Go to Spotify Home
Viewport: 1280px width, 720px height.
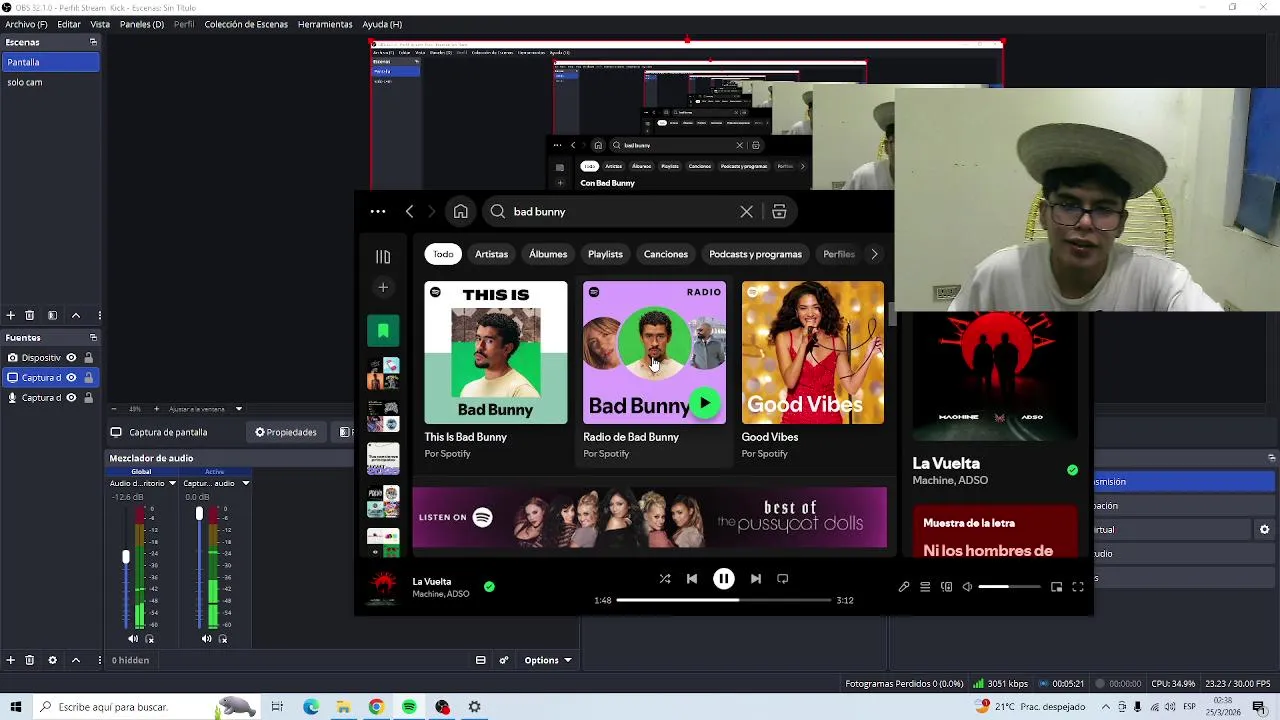tap(460, 212)
